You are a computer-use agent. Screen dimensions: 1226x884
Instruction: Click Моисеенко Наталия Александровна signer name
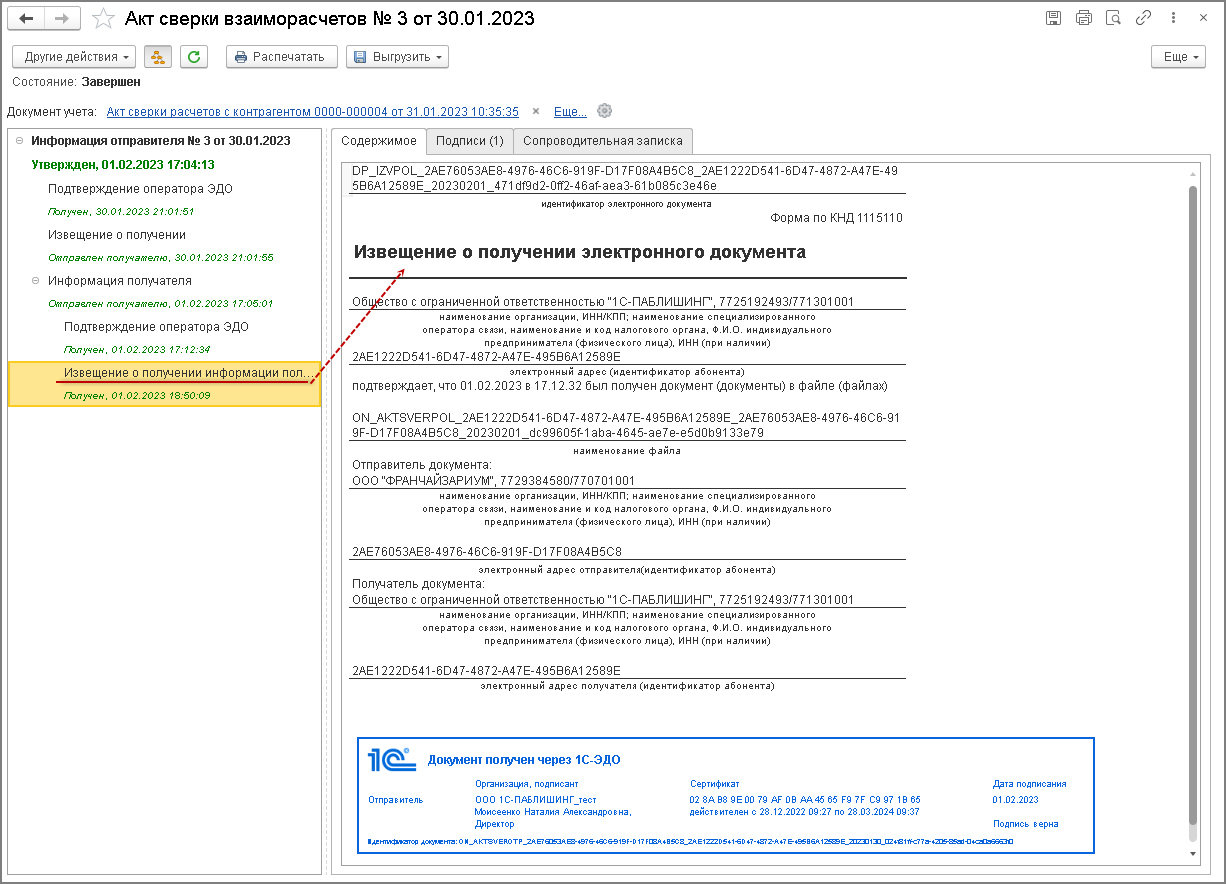pyautogui.click(x=553, y=812)
